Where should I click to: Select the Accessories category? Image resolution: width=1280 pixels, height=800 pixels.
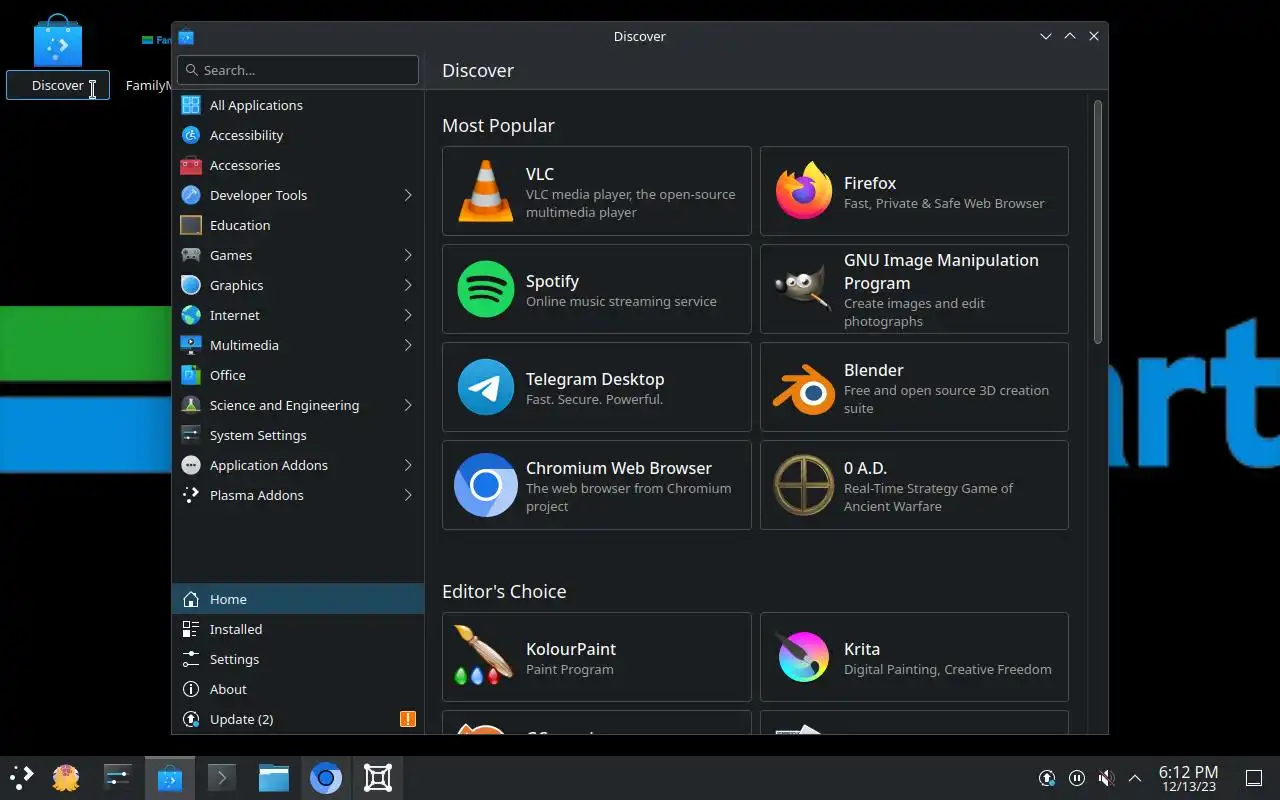coord(298,165)
